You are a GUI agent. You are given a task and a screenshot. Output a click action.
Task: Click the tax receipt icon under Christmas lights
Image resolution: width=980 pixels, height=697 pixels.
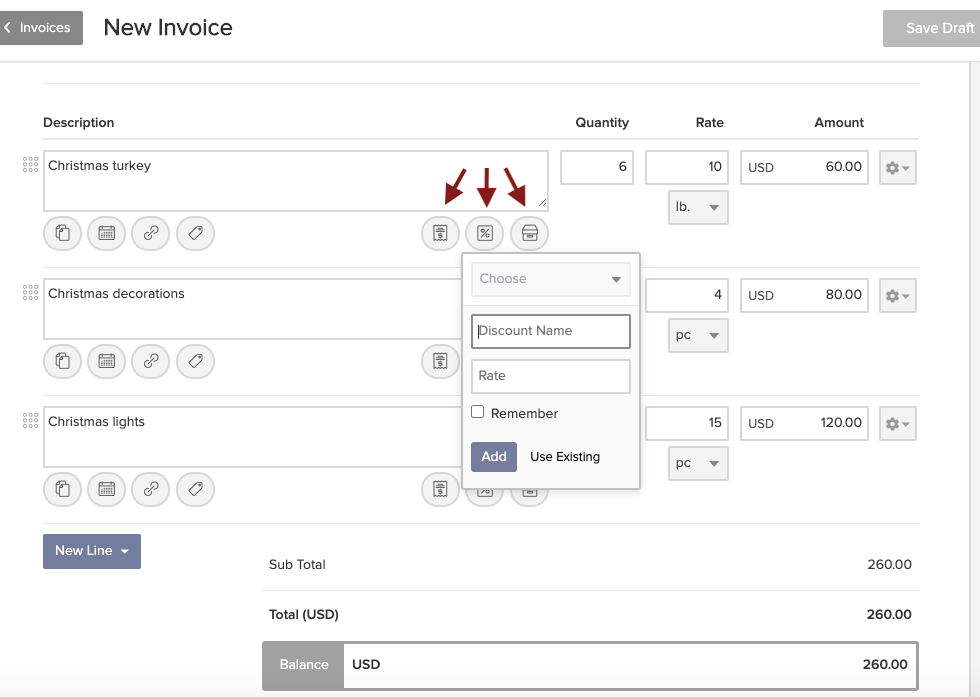[x=441, y=489]
